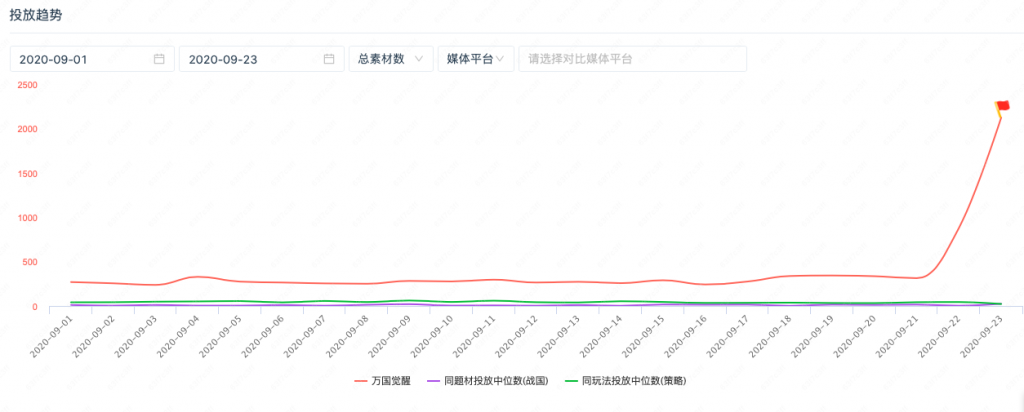1024x412 pixels.
Task: Click the end date field 2020-09-23
Action: click(x=261, y=59)
